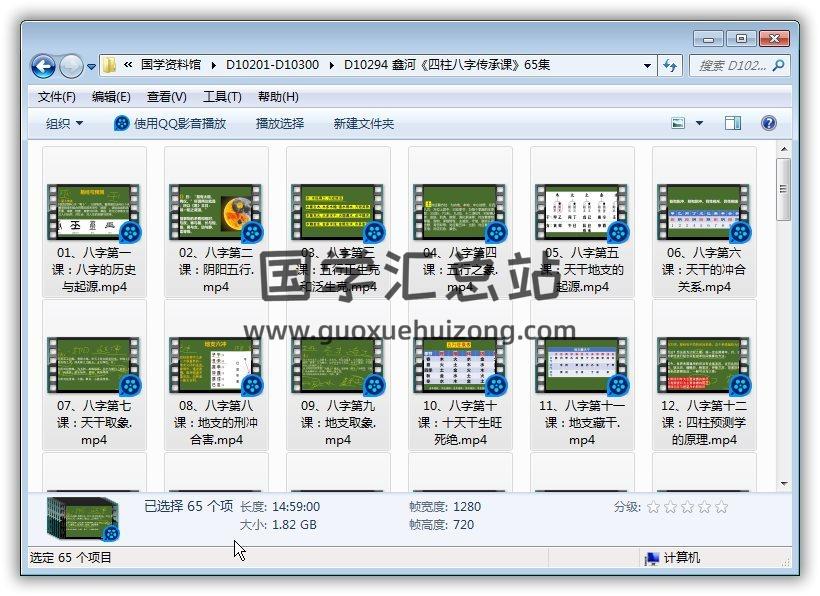Click file name 11、八字第十一课：地支藏干.mp4

[582, 422]
